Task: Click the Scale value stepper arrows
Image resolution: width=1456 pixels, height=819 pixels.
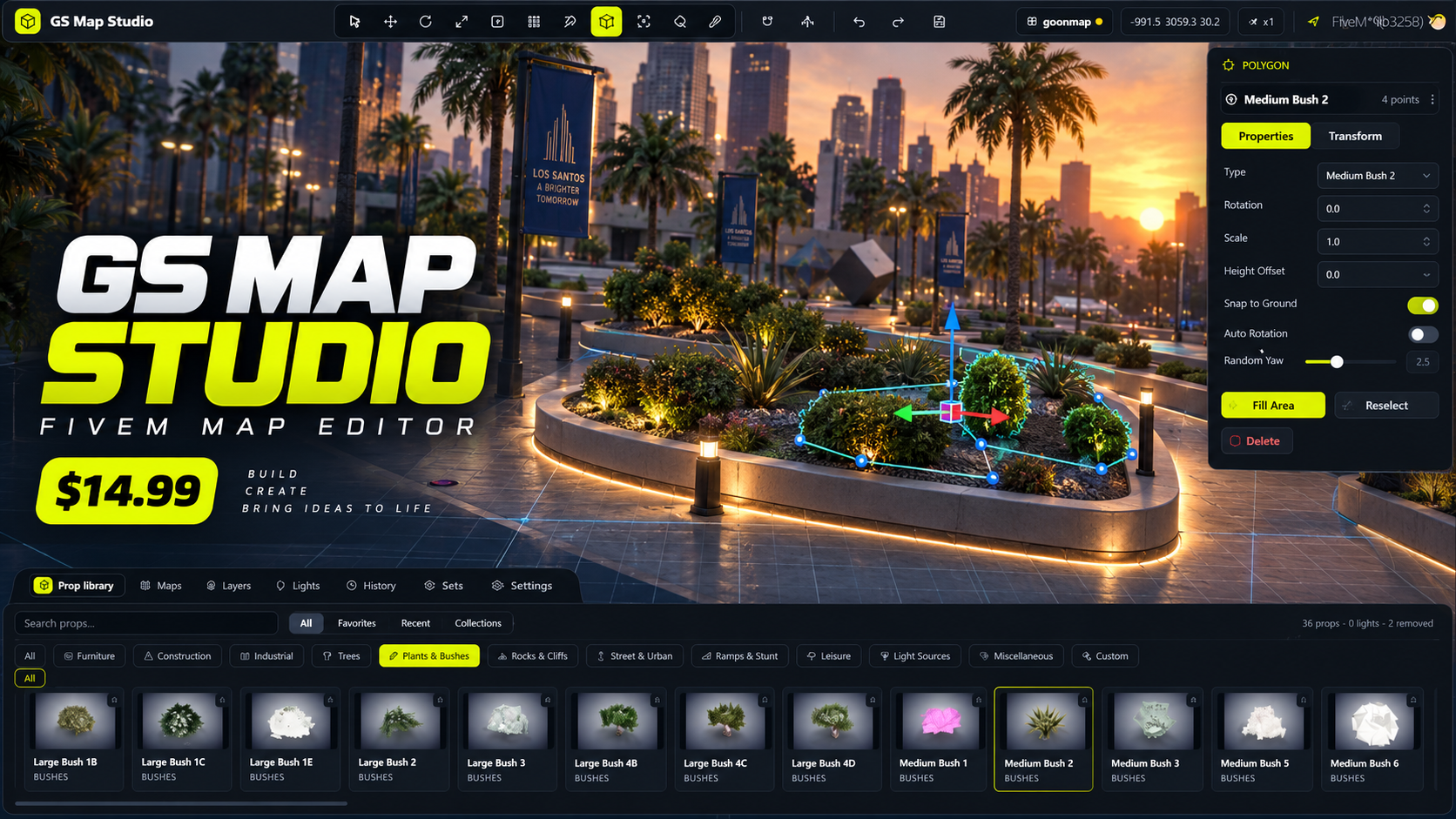Action: (x=1426, y=242)
